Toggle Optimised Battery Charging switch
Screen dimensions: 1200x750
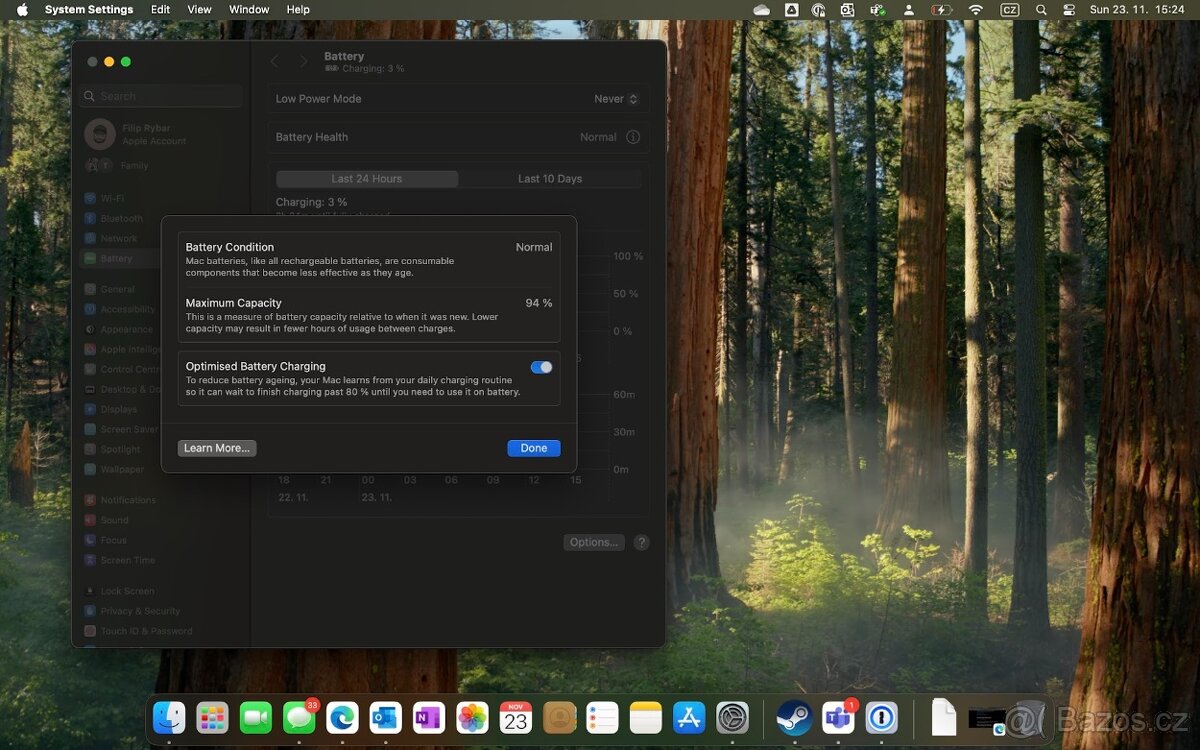pos(541,367)
